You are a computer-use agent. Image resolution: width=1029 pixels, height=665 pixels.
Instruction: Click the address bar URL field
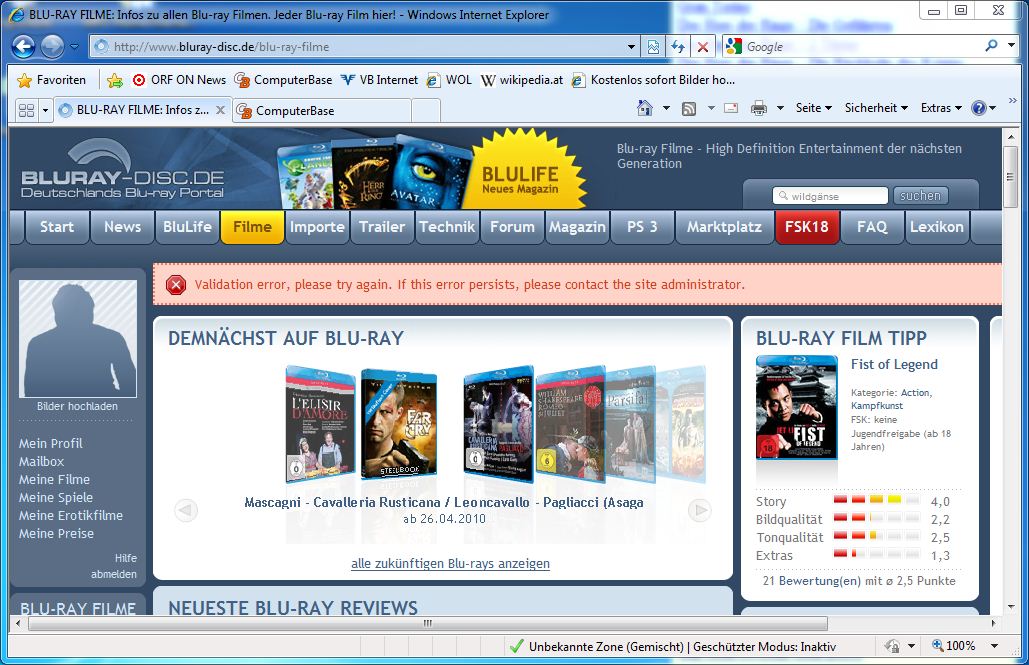(x=358, y=47)
